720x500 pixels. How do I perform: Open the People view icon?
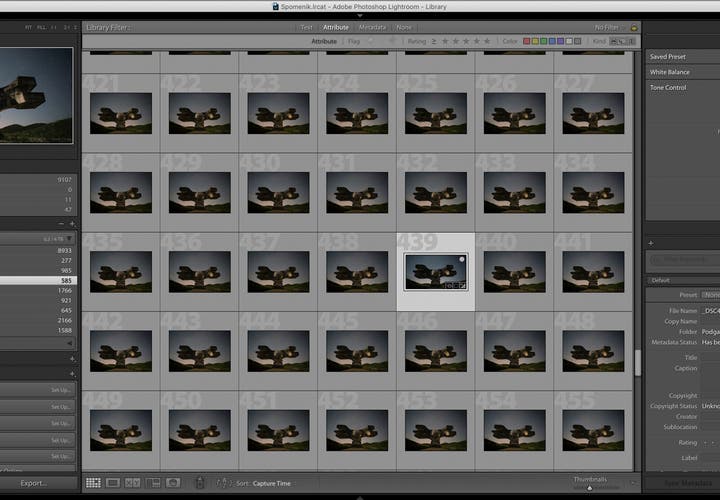tap(173, 483)
